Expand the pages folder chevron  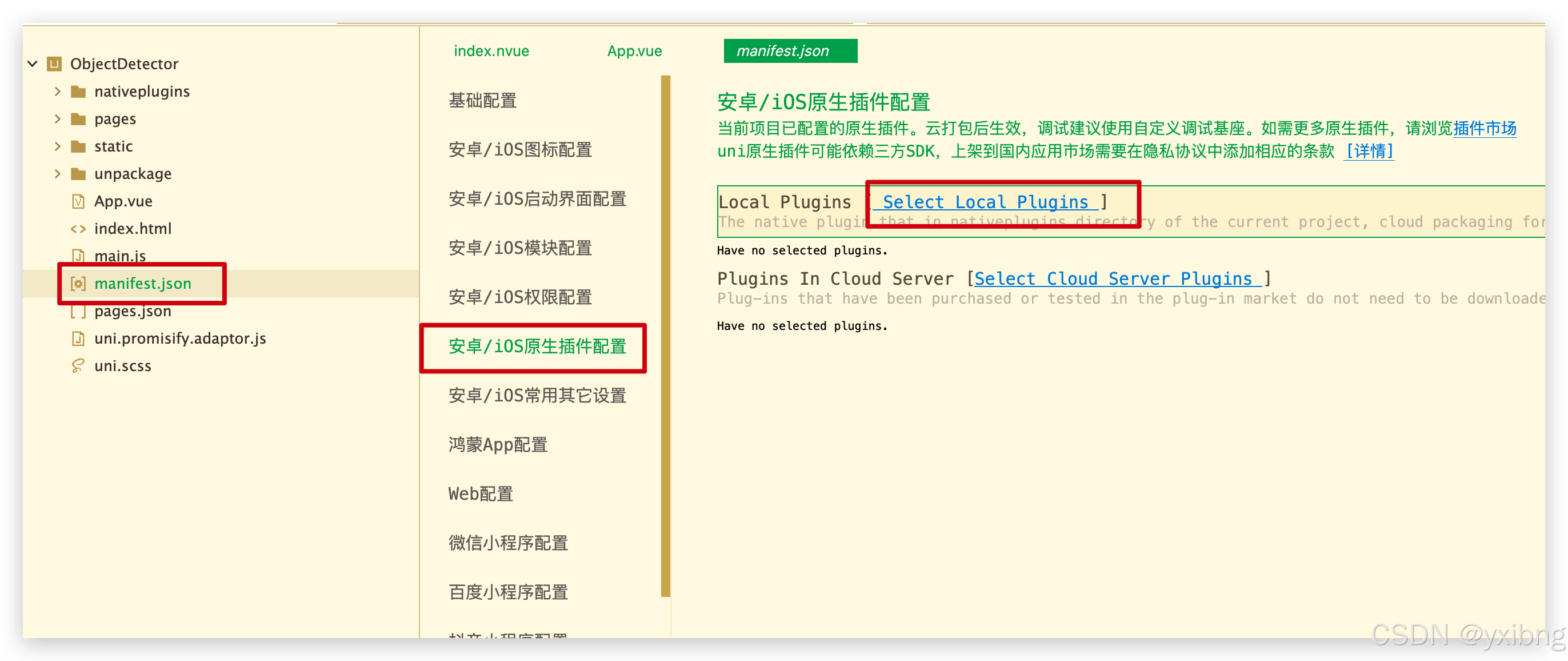tap(58, 119)
